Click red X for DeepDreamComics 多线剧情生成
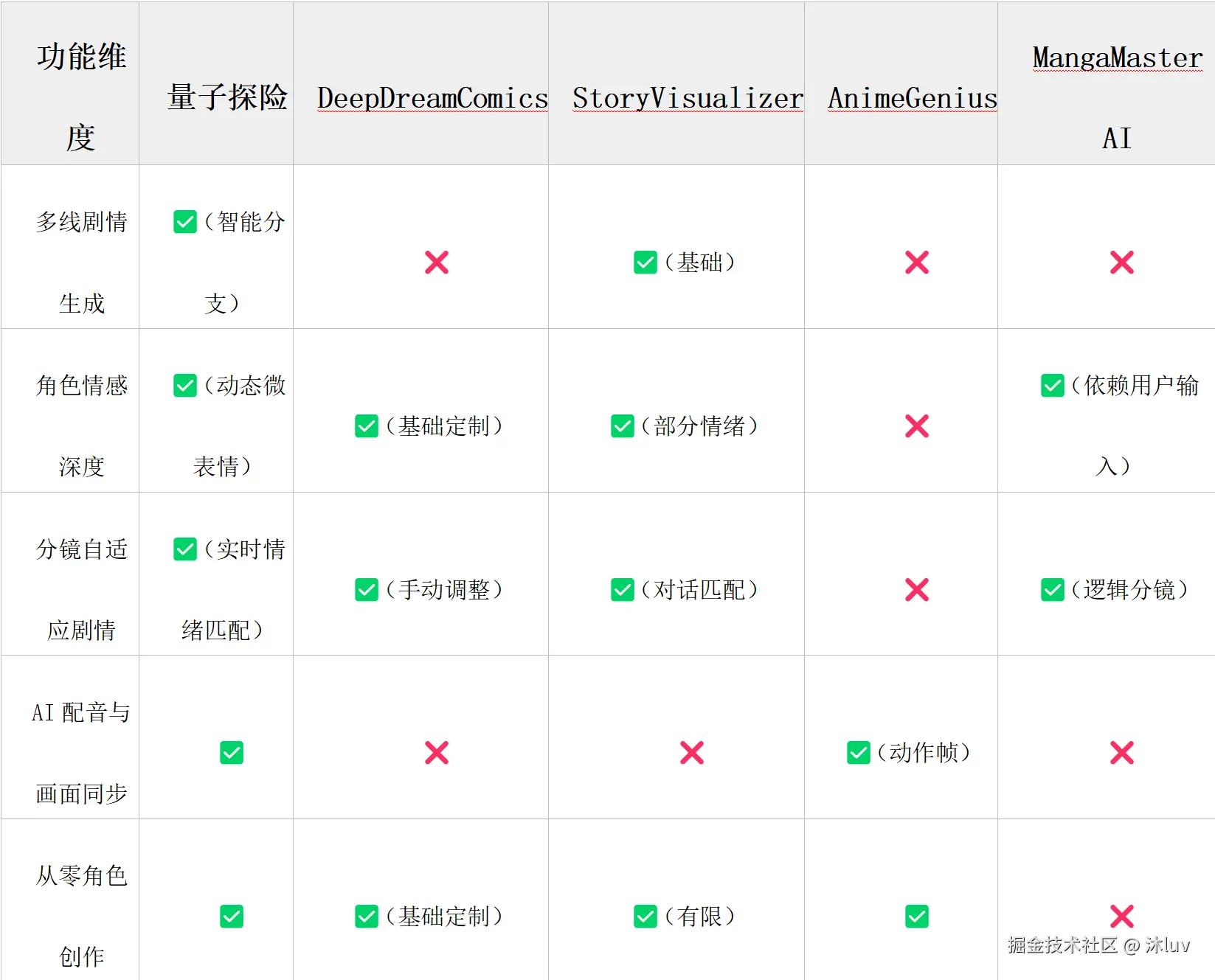 point(437,263)
